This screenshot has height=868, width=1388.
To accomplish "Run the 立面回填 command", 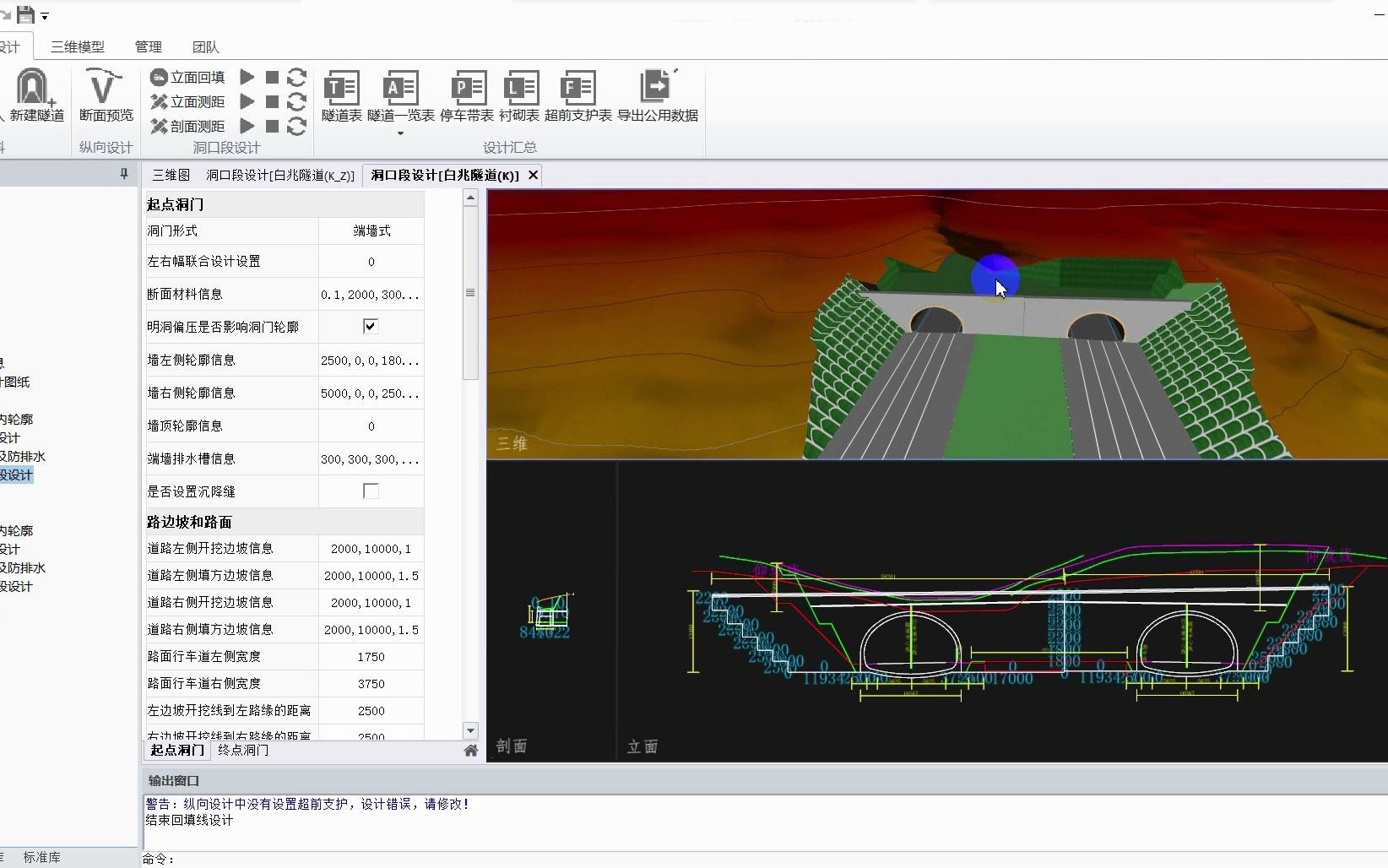I will [x=187, y=76].
